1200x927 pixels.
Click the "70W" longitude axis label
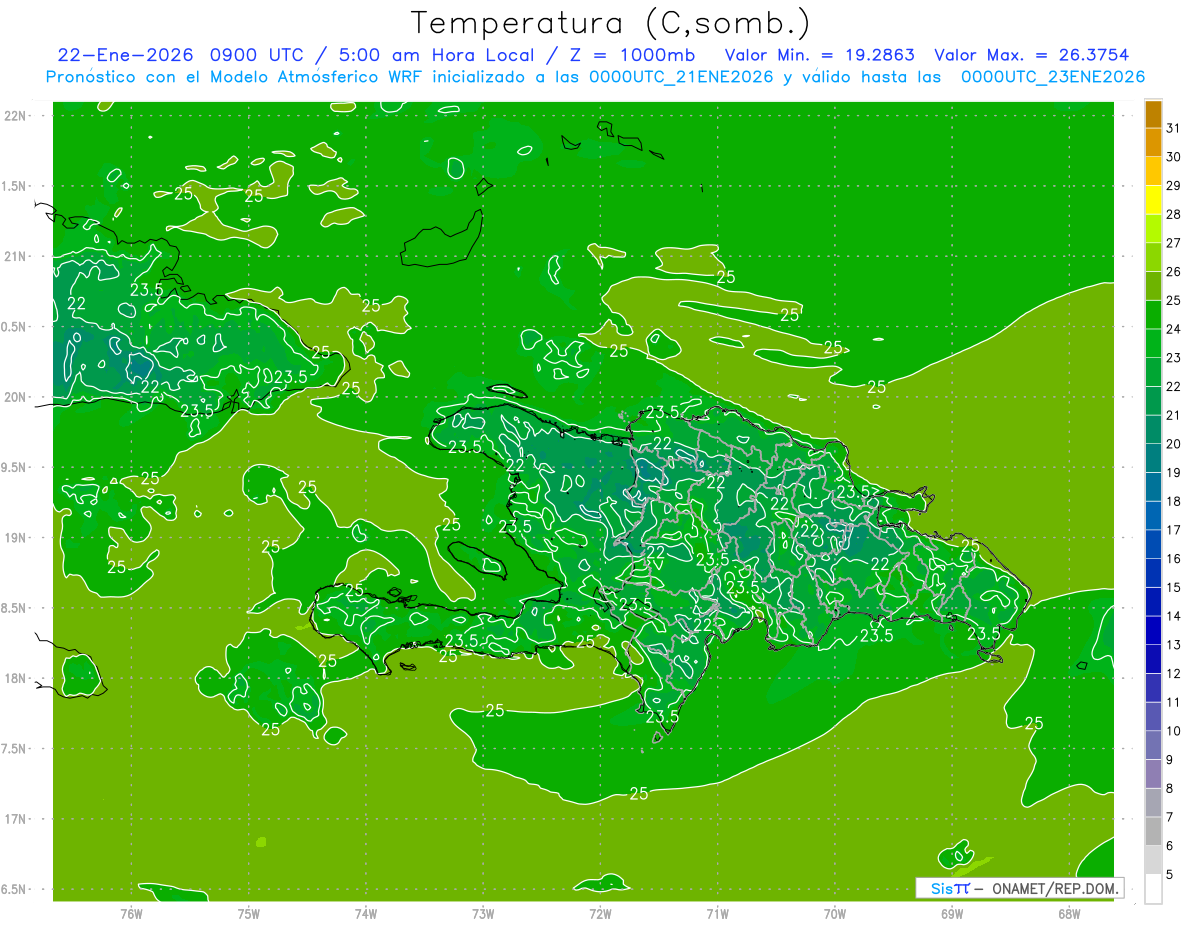835,914
